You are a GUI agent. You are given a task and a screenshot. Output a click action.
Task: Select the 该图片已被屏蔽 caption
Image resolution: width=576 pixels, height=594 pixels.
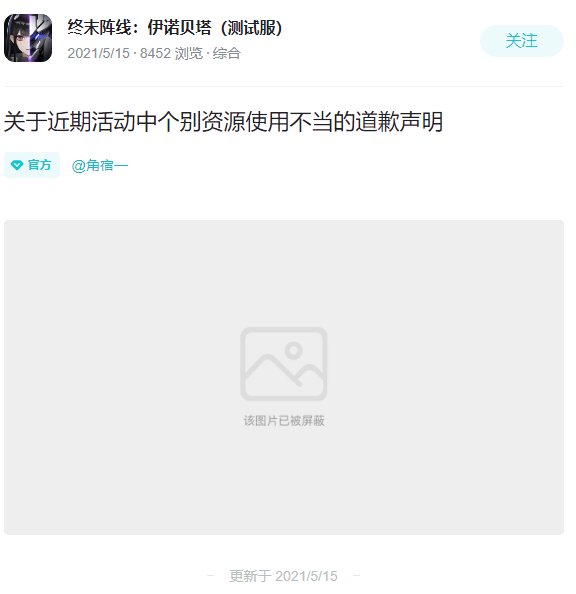coord(284,420)
